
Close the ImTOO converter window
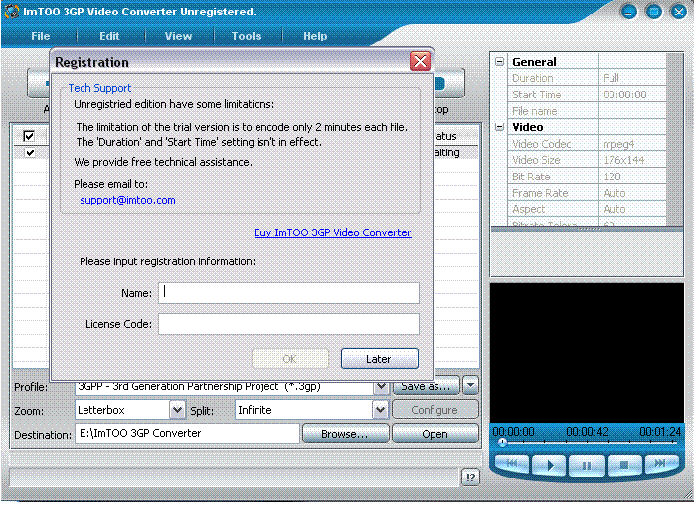(x=679, y=12)
